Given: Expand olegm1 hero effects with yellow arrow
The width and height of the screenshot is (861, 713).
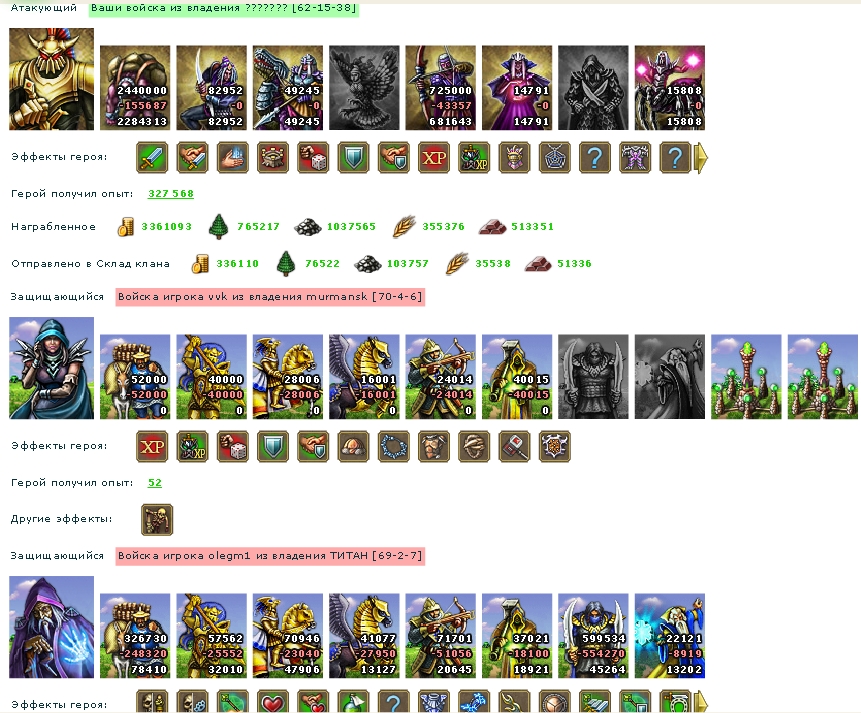Looking at the screenshot, I should click(x=701, y=701).
